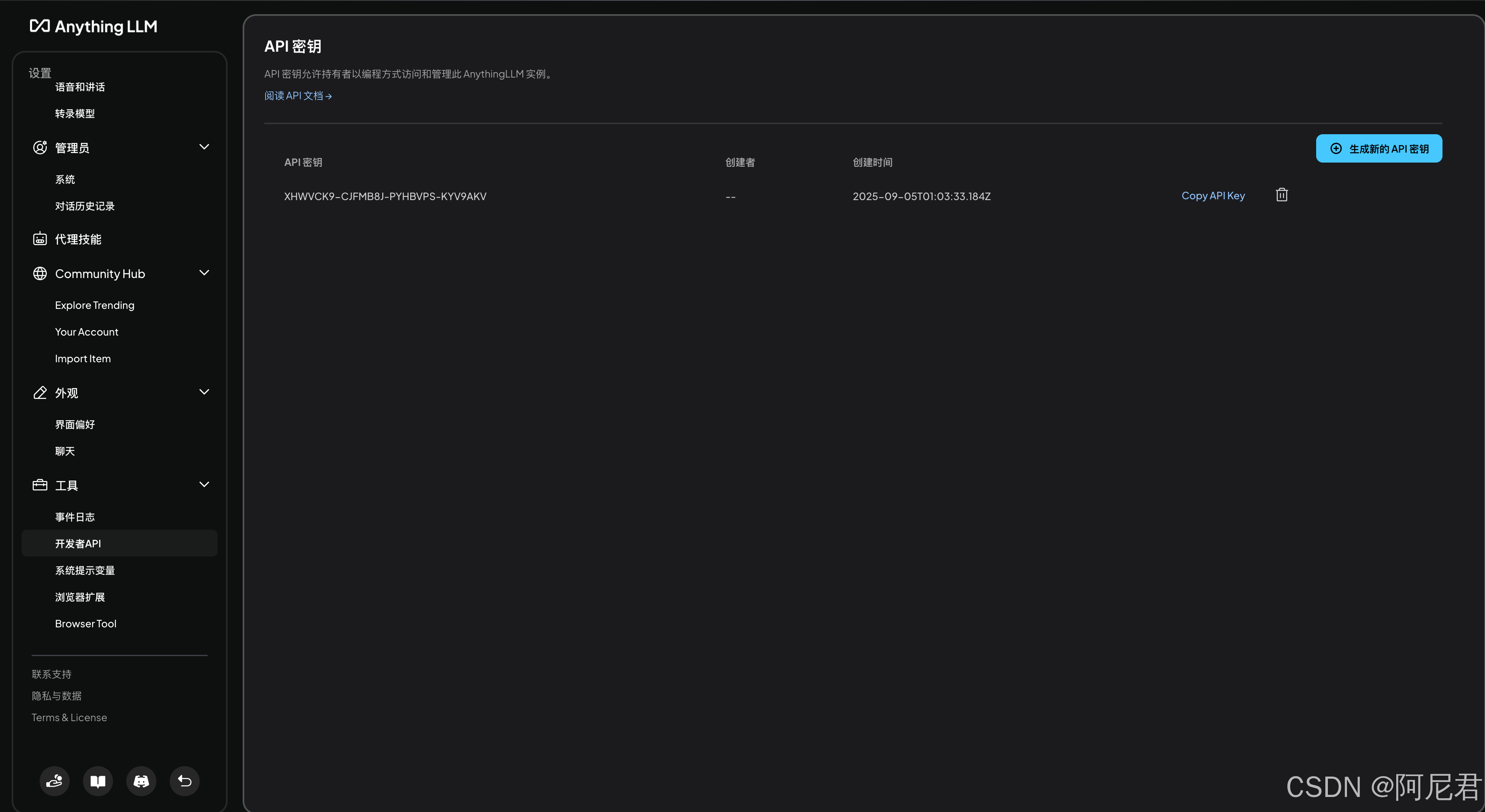Collapse the 管理员 section chevron
The width and height of the screenshot is (1485, 812).
point(204,147)
